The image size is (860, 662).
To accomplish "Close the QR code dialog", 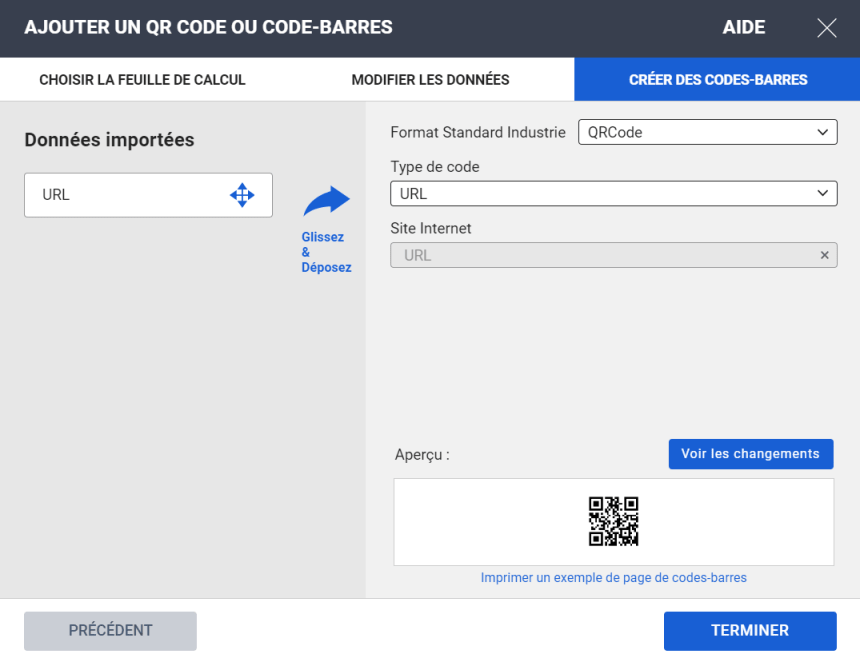I will pos(827,27).
